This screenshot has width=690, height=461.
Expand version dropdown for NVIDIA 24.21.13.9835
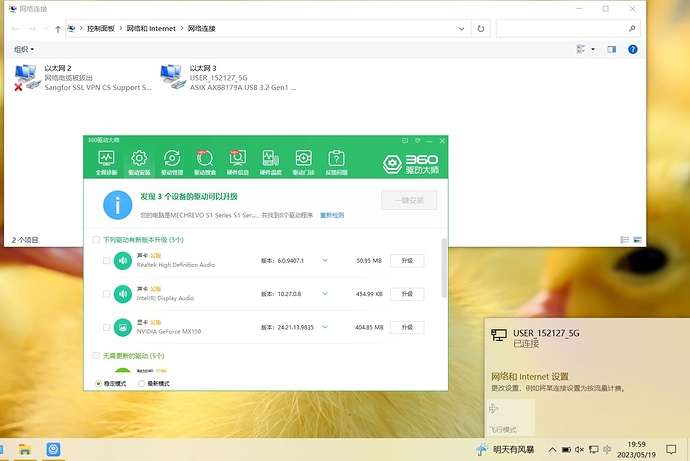[x=325, y=327]
